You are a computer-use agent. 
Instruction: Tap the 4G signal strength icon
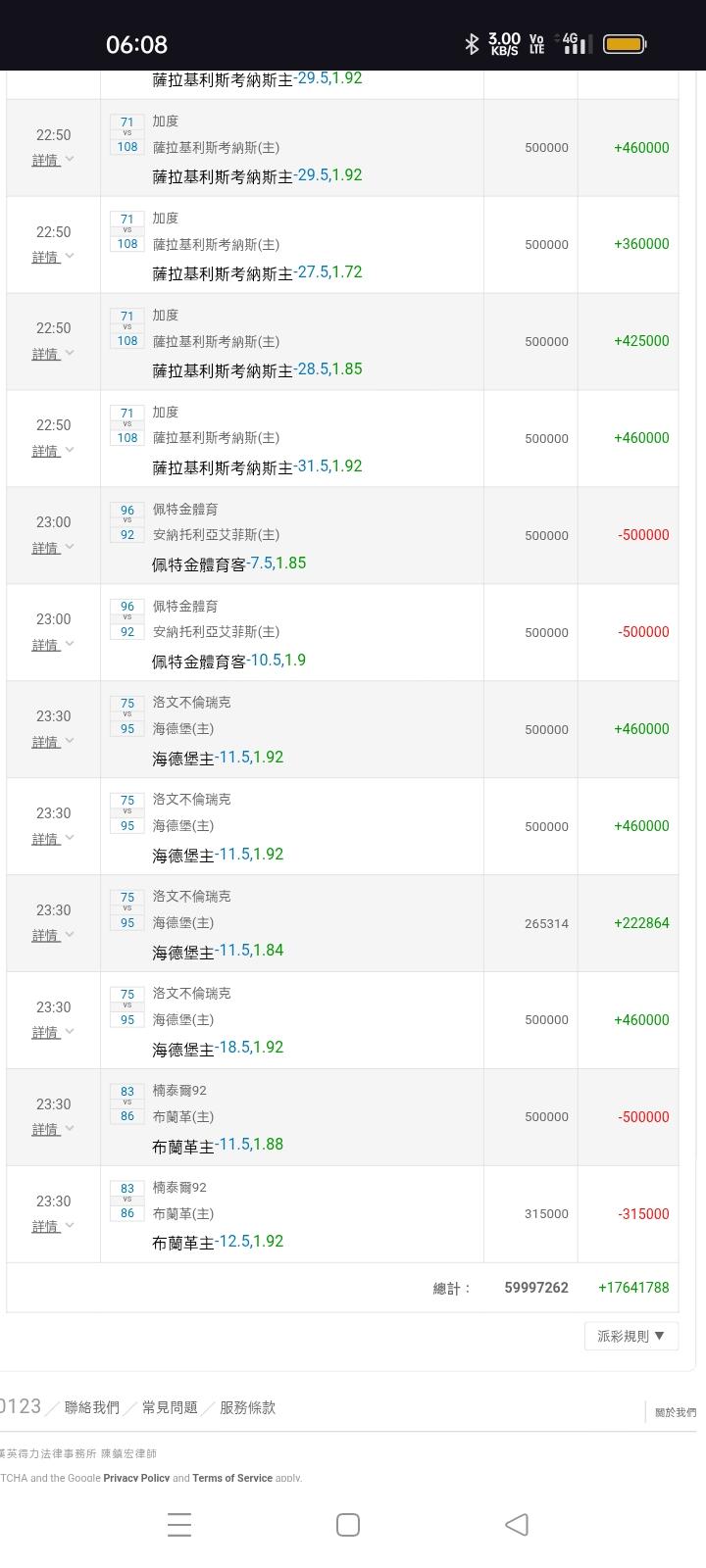(x=575, y=43)
